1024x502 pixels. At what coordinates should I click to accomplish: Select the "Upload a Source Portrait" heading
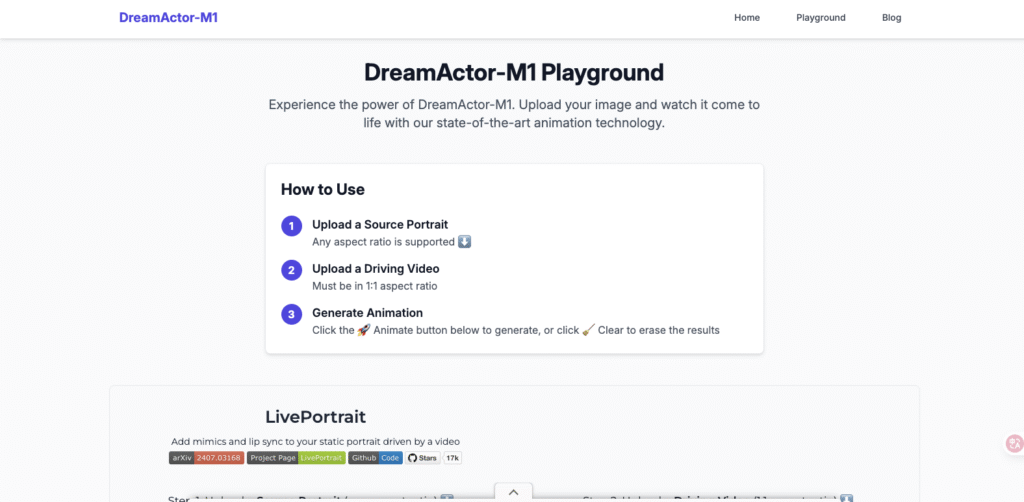pos(380,225)
